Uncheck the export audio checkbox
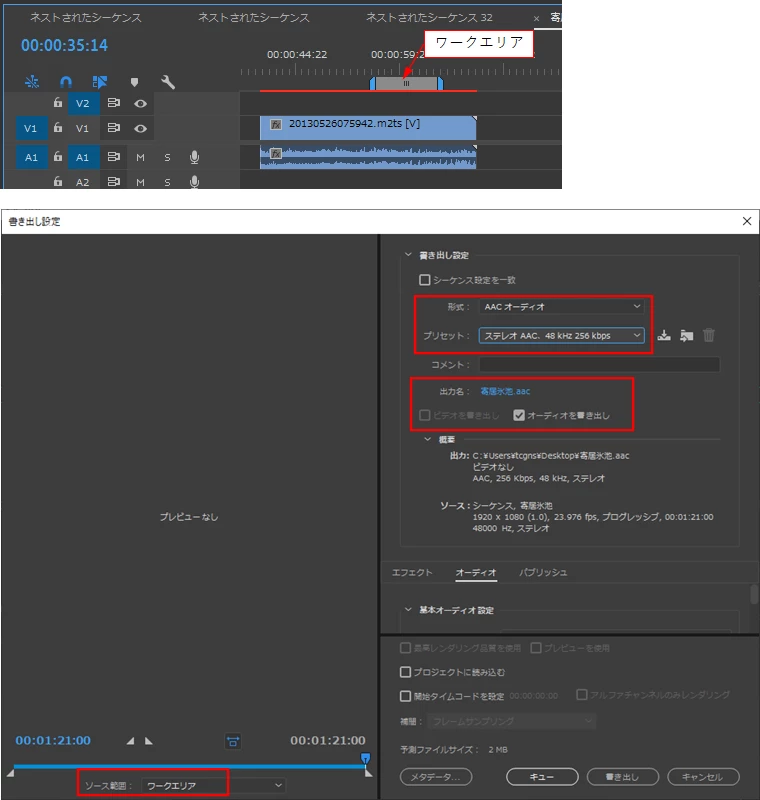760x800 pixels. (x=519, y=415)
